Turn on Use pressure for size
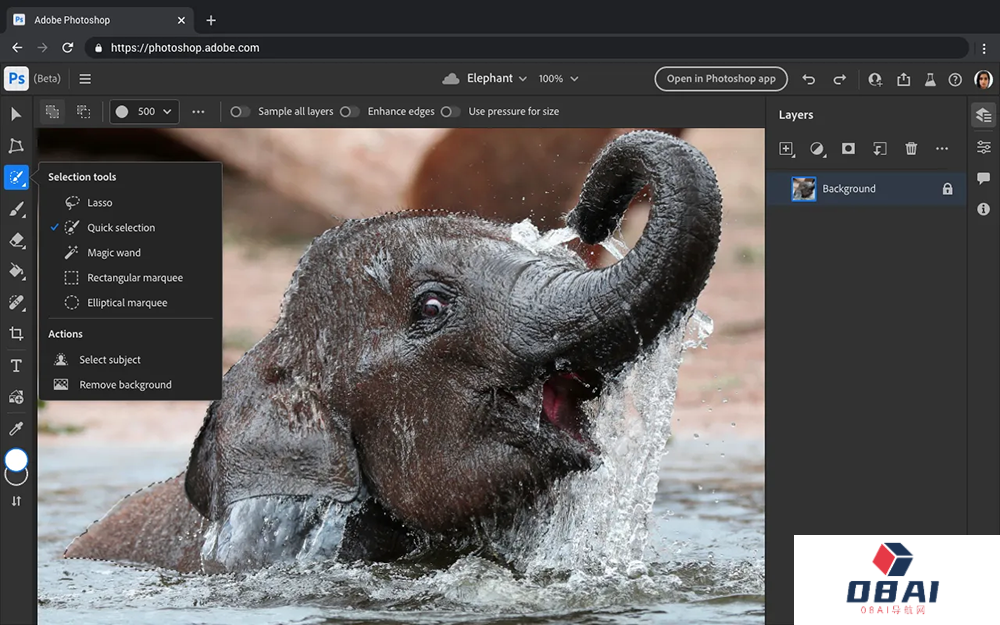1000x625 pixels. (x=449, y=111)
